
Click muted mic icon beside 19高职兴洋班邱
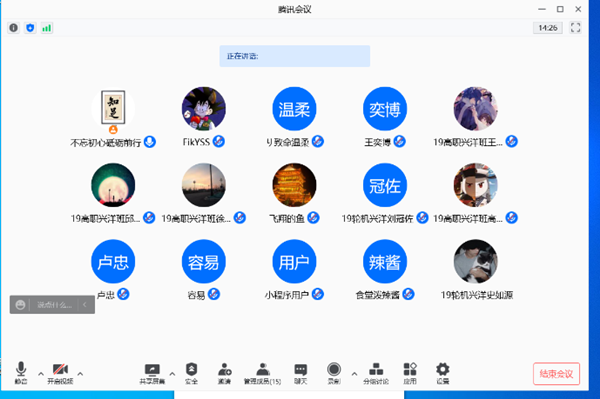[x=149, y=218]
